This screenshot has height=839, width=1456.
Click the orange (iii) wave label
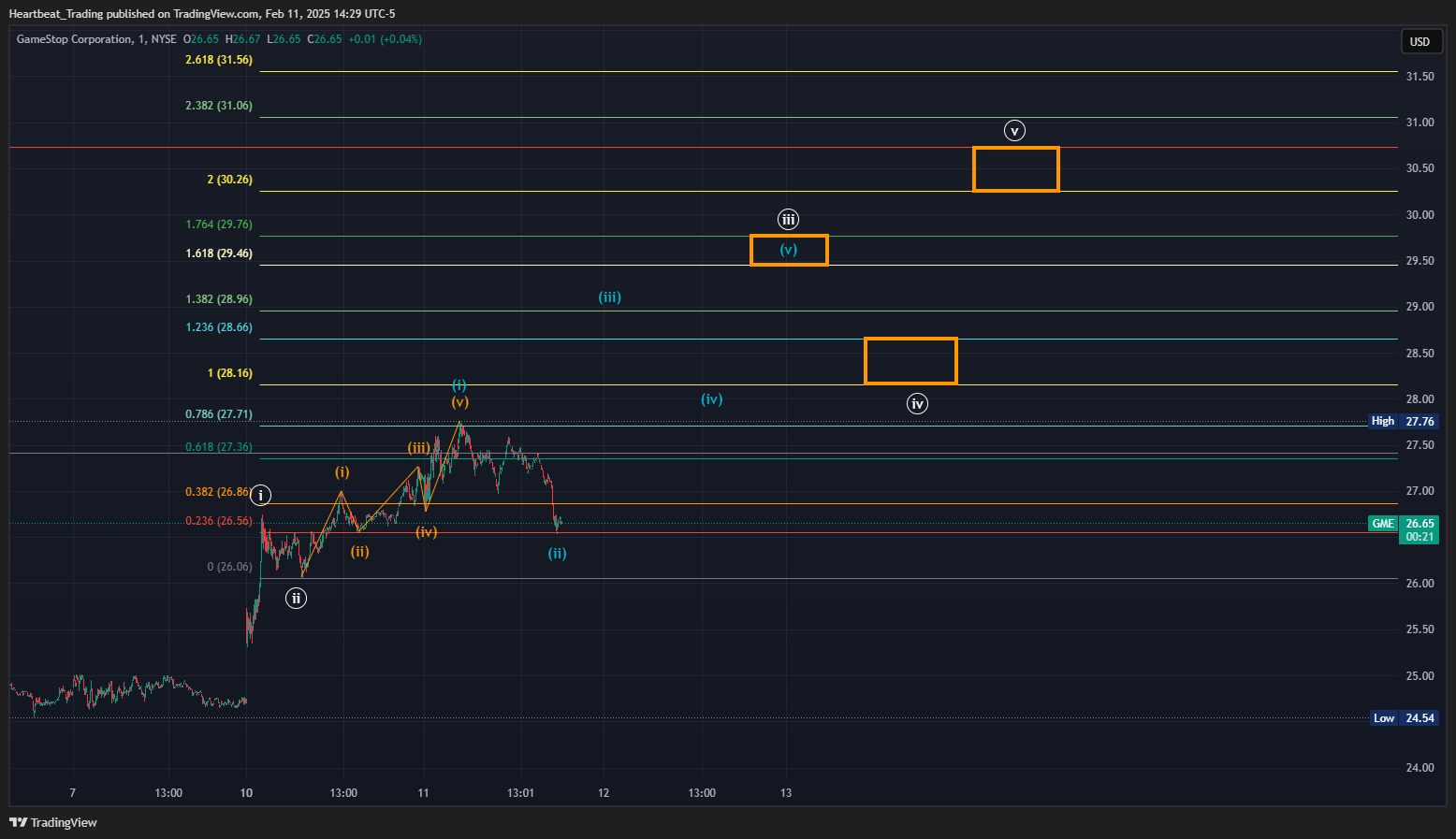click(418, 448)
